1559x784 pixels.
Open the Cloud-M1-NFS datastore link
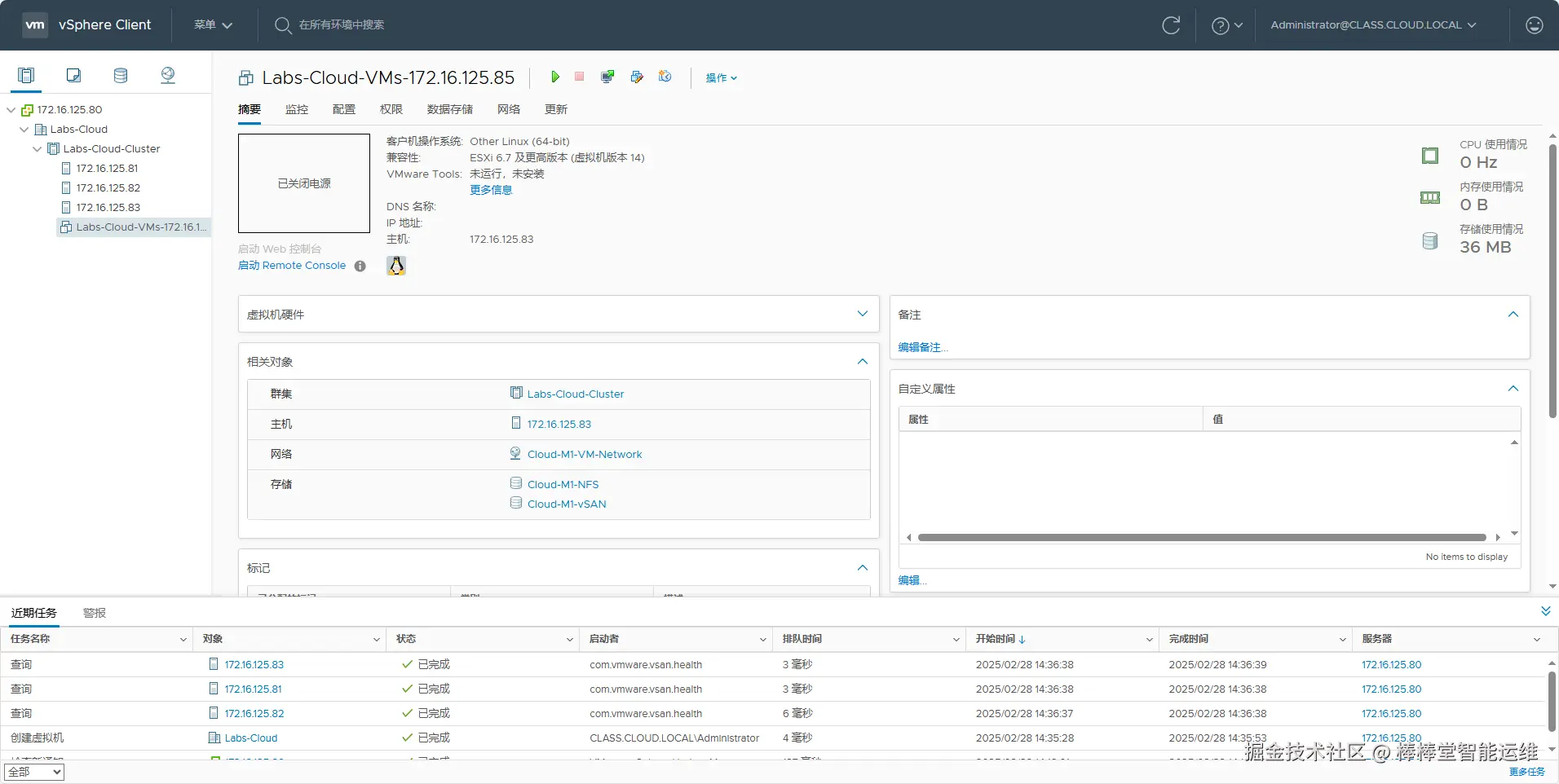[563, 484]
